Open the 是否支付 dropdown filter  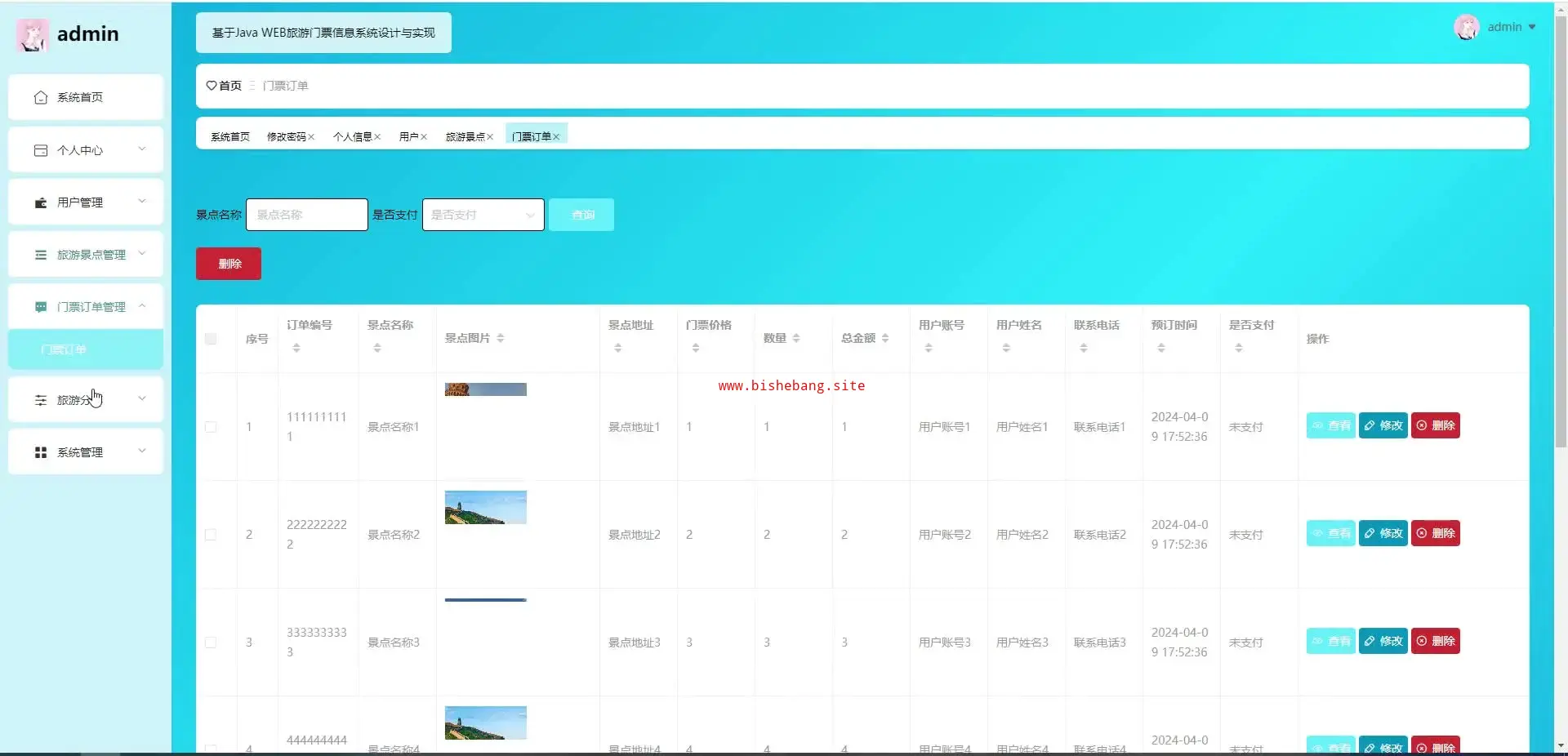[x=483, y=215]
